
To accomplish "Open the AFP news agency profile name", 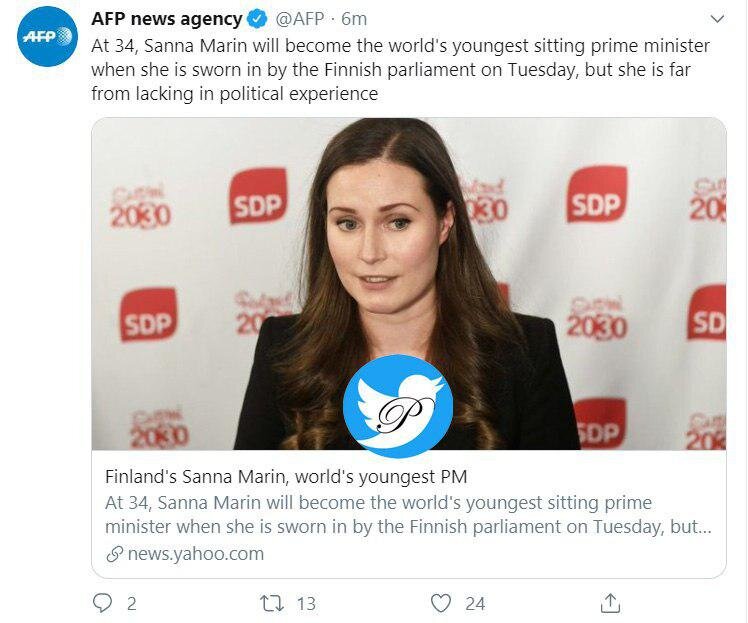I will coord(166,19).
